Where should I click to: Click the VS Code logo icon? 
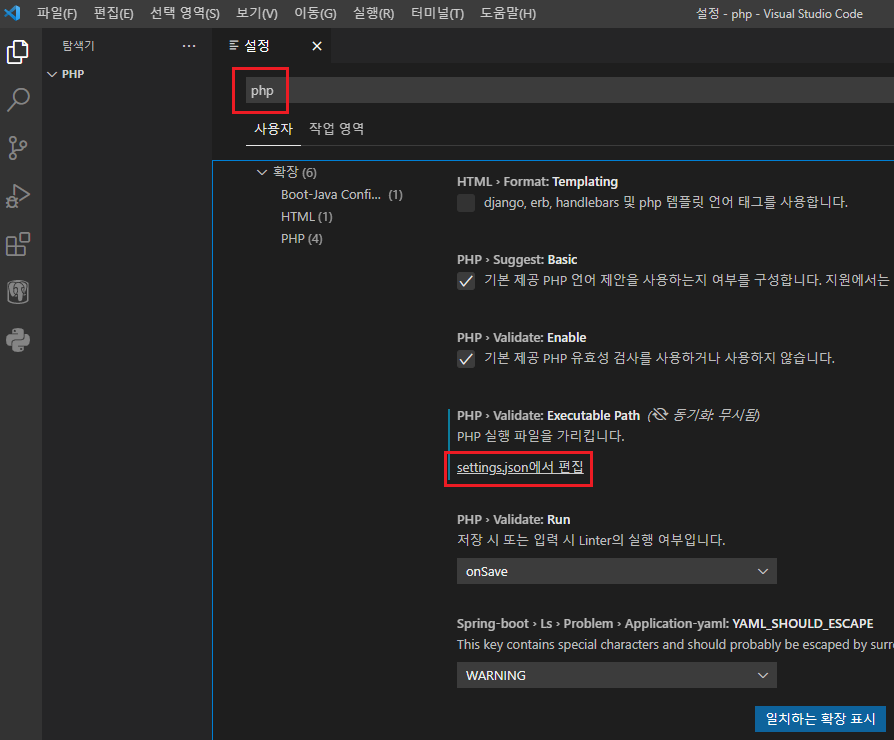click(x=13, y=13)
